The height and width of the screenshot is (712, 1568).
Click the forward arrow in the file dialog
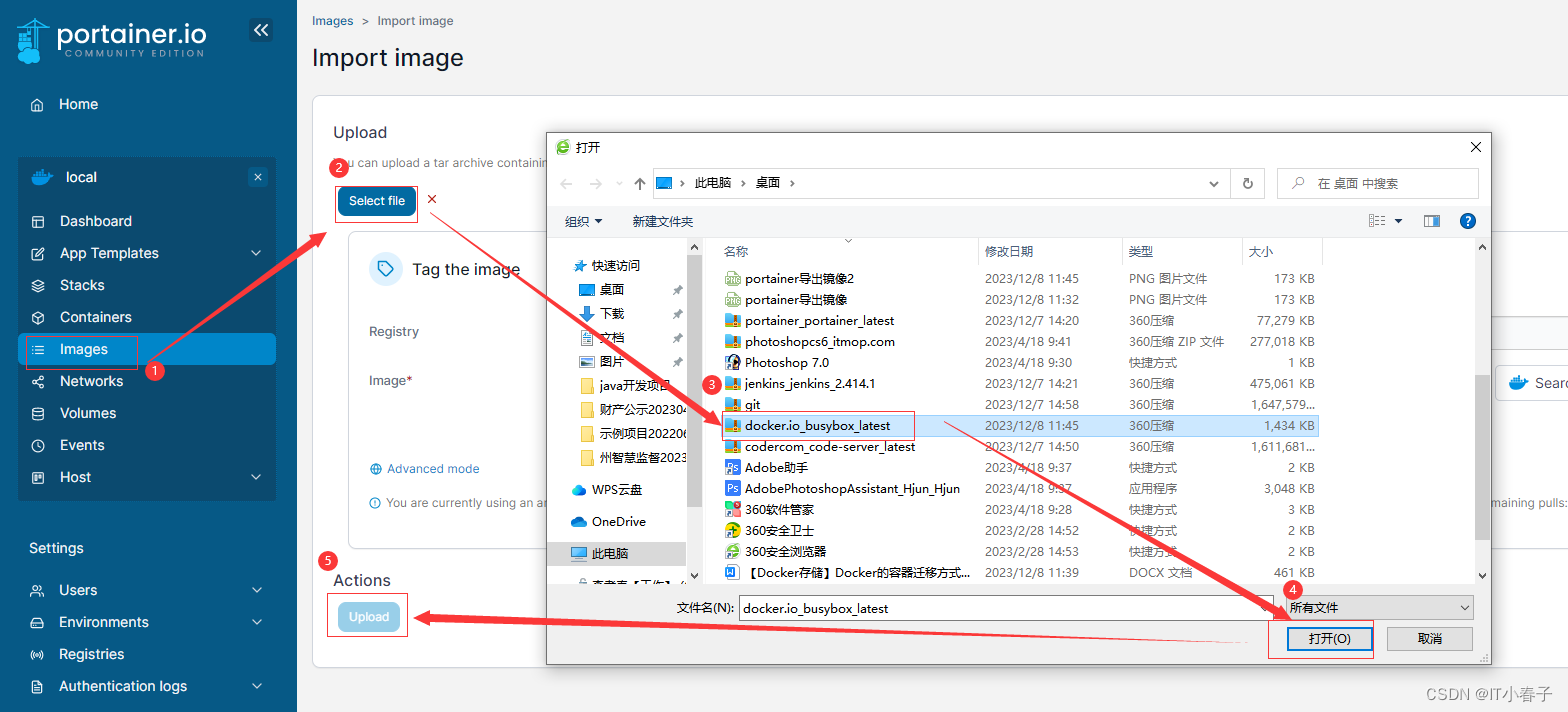click(x=595, y=184)
